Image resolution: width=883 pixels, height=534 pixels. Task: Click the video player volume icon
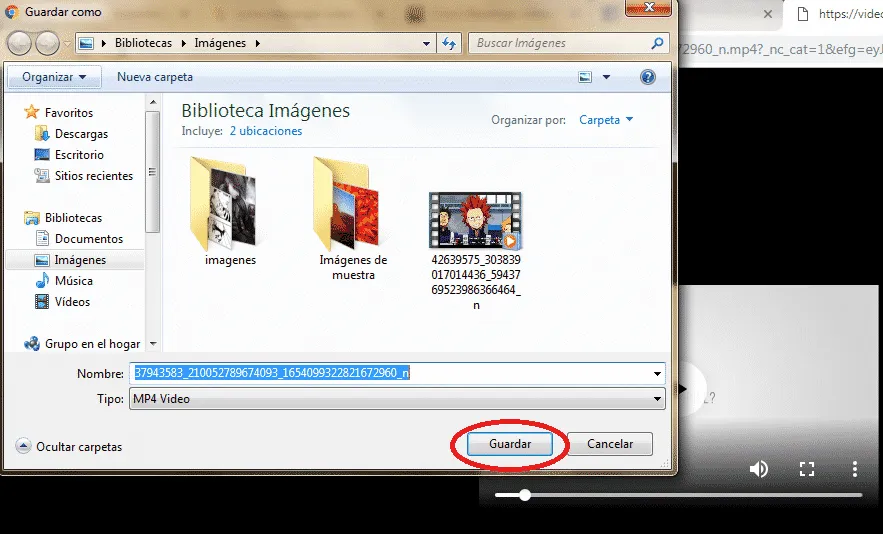coord(759,469)
